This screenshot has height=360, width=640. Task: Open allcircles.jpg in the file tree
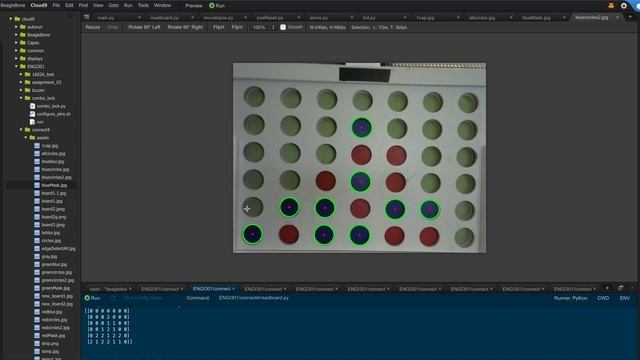coord(53,153)
